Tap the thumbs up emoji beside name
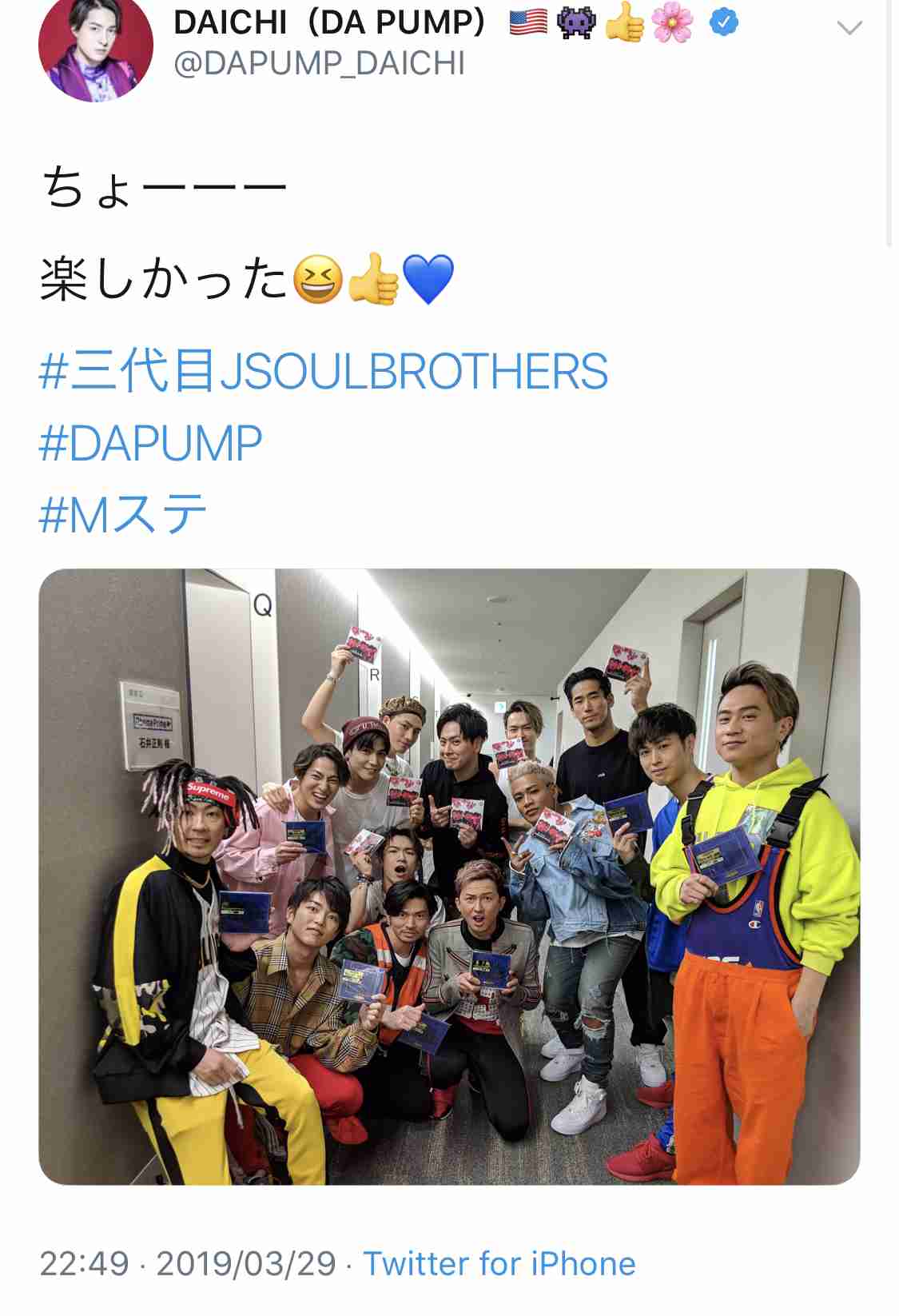 tap(624, 23)
